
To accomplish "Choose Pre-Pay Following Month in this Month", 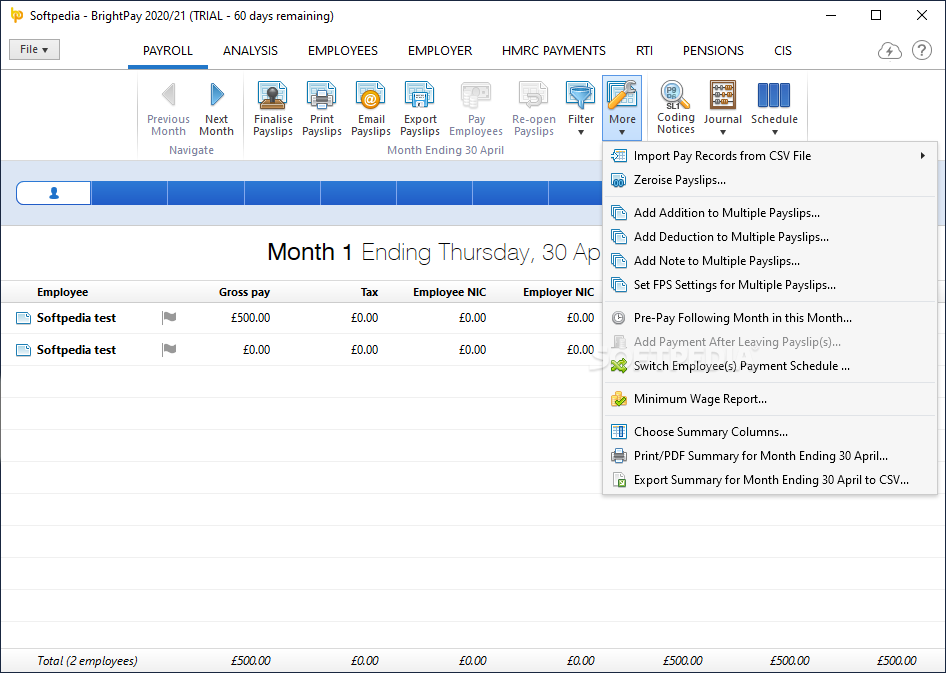I will [770, 318].
